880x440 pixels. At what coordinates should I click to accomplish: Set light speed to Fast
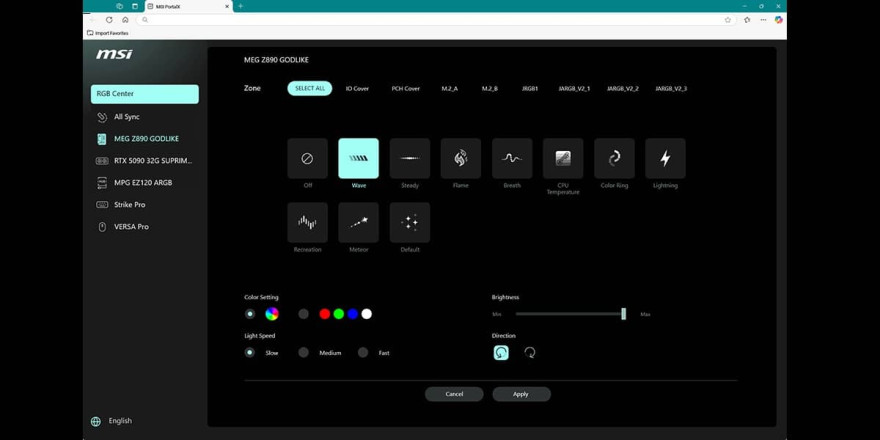363,352
